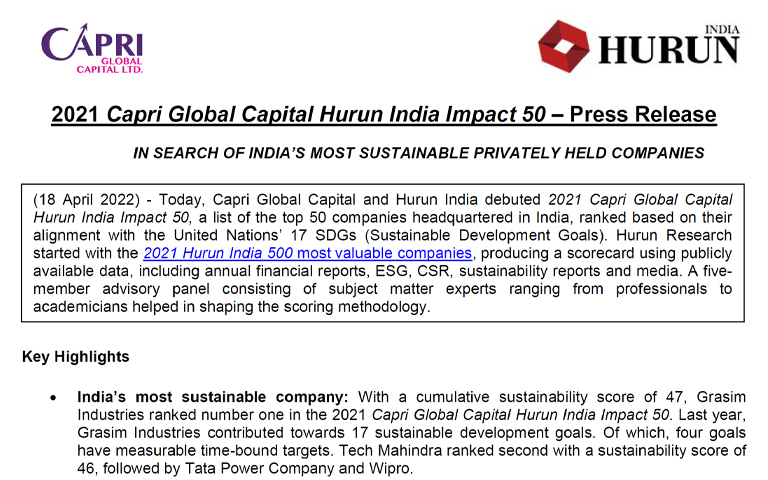
Task: Open the 2021 Hurun India 500 link
Action: pyautogui.click(x=308, y=253)
